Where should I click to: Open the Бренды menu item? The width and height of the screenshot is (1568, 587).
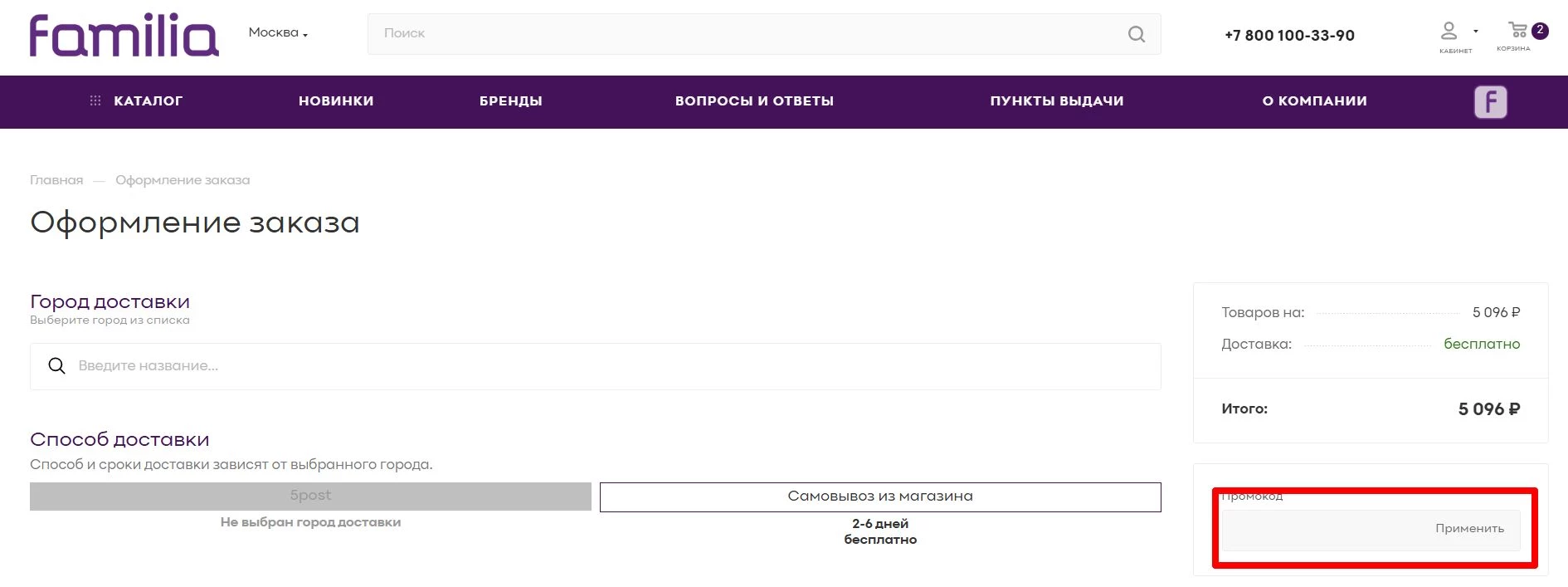pos(511,101)
